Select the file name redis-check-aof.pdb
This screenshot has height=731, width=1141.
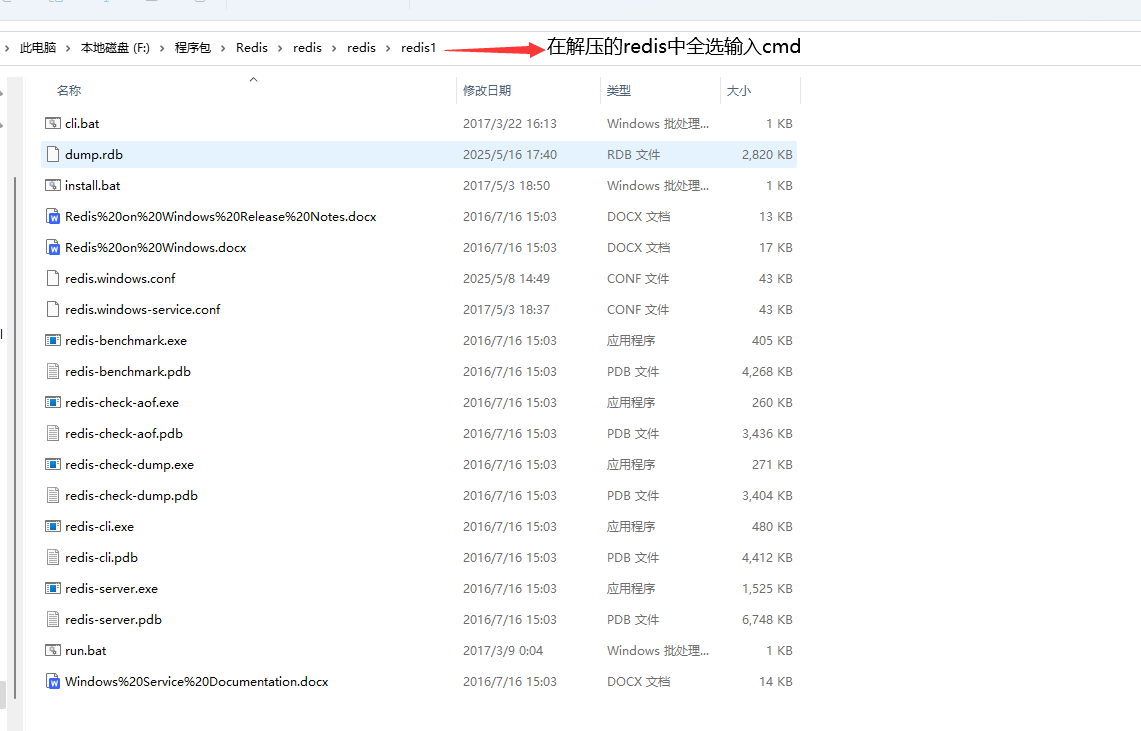coord(124,434)
